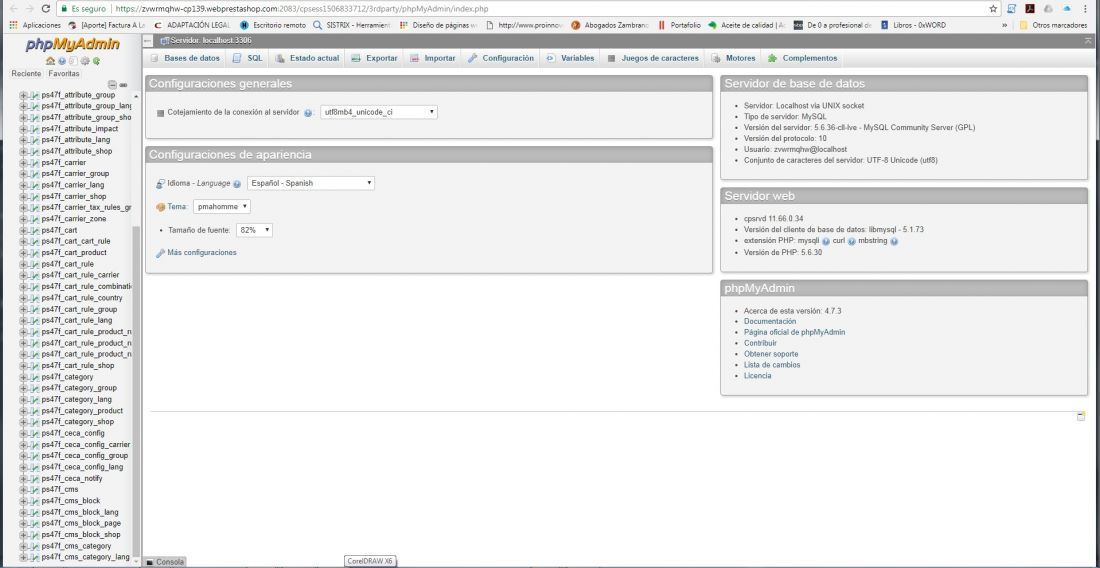Expand the ps47f_category_lang table node

24,399
